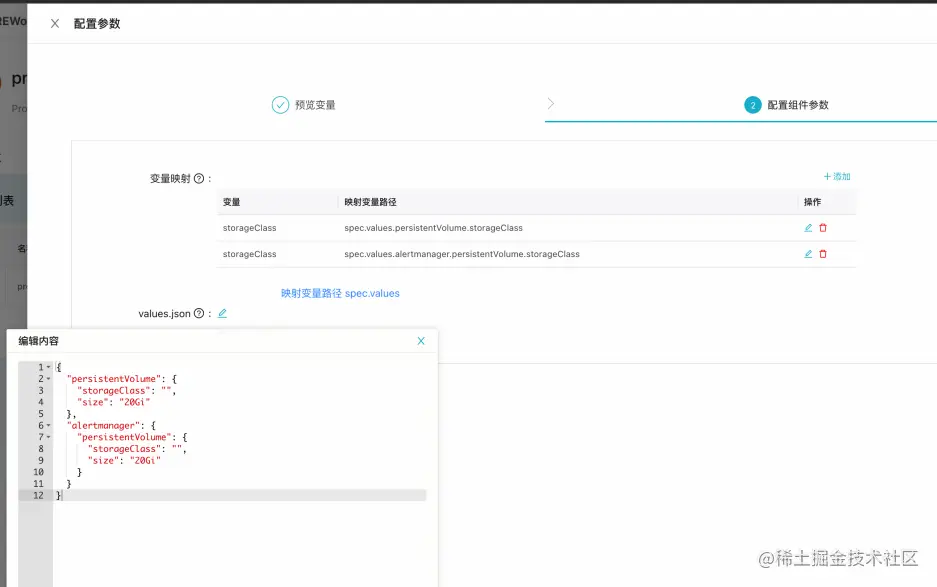937x587 pixels.
Task: Click the 映射变量路径 spec.values link
Action: (340, 294)
